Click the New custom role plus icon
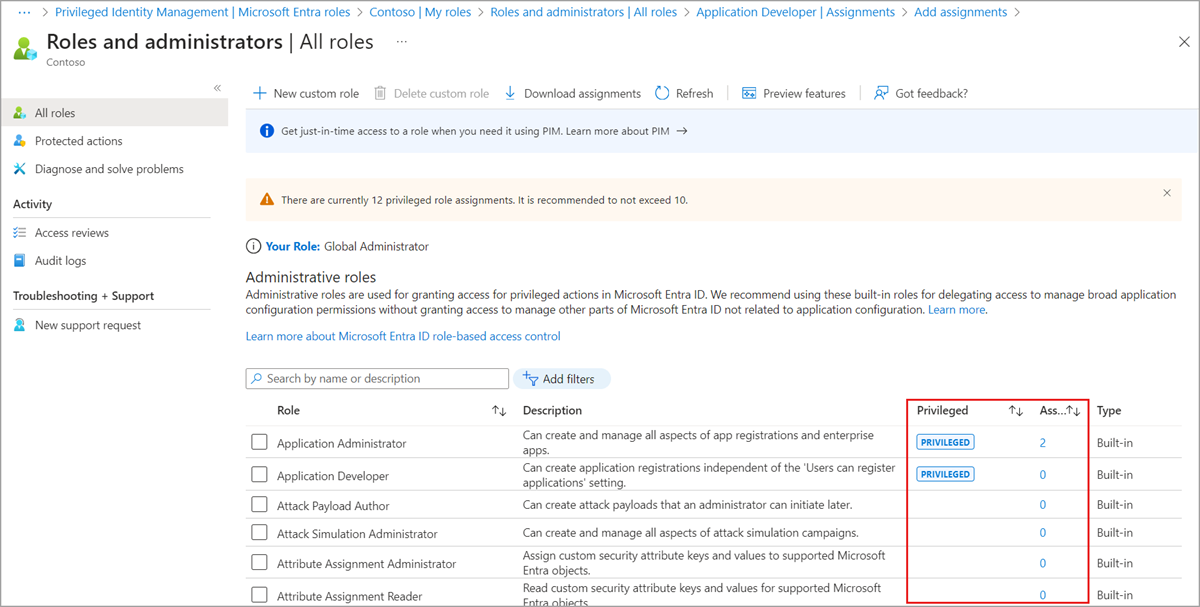Viewport: 1200px width, 607px height. coord(260,93)
